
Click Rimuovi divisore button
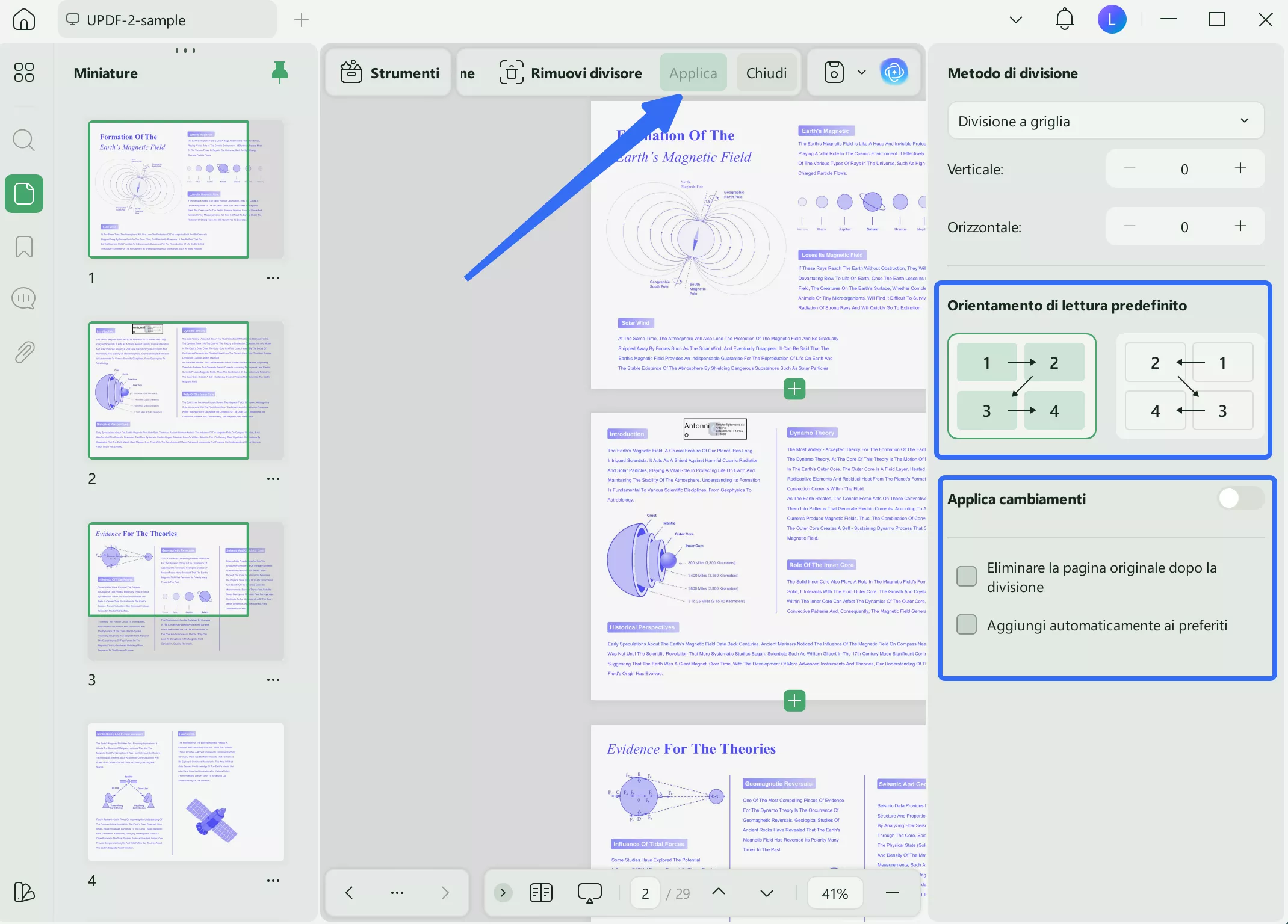[x=571, y=73]
